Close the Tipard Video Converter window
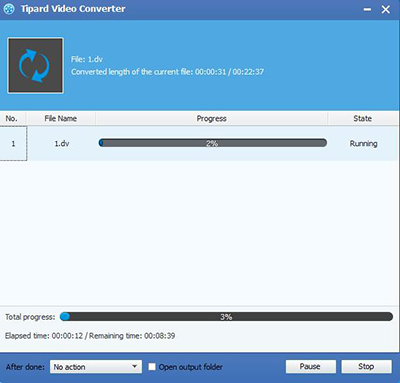Viewport: 400px width, 383px height. [x=386, y=10]
